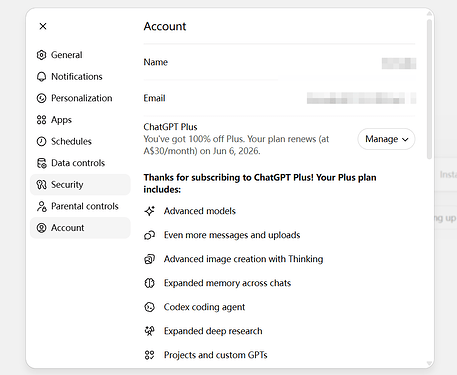Image resolution: width=457 pixels, height=375 pixels.
Task: Go to Personalization settings
Action: pos(80,98)
